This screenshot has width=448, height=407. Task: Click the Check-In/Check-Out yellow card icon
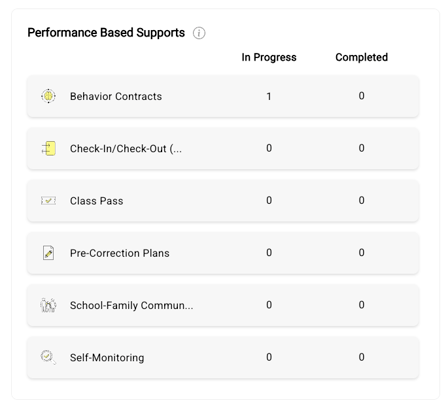(x=48, y=148)
